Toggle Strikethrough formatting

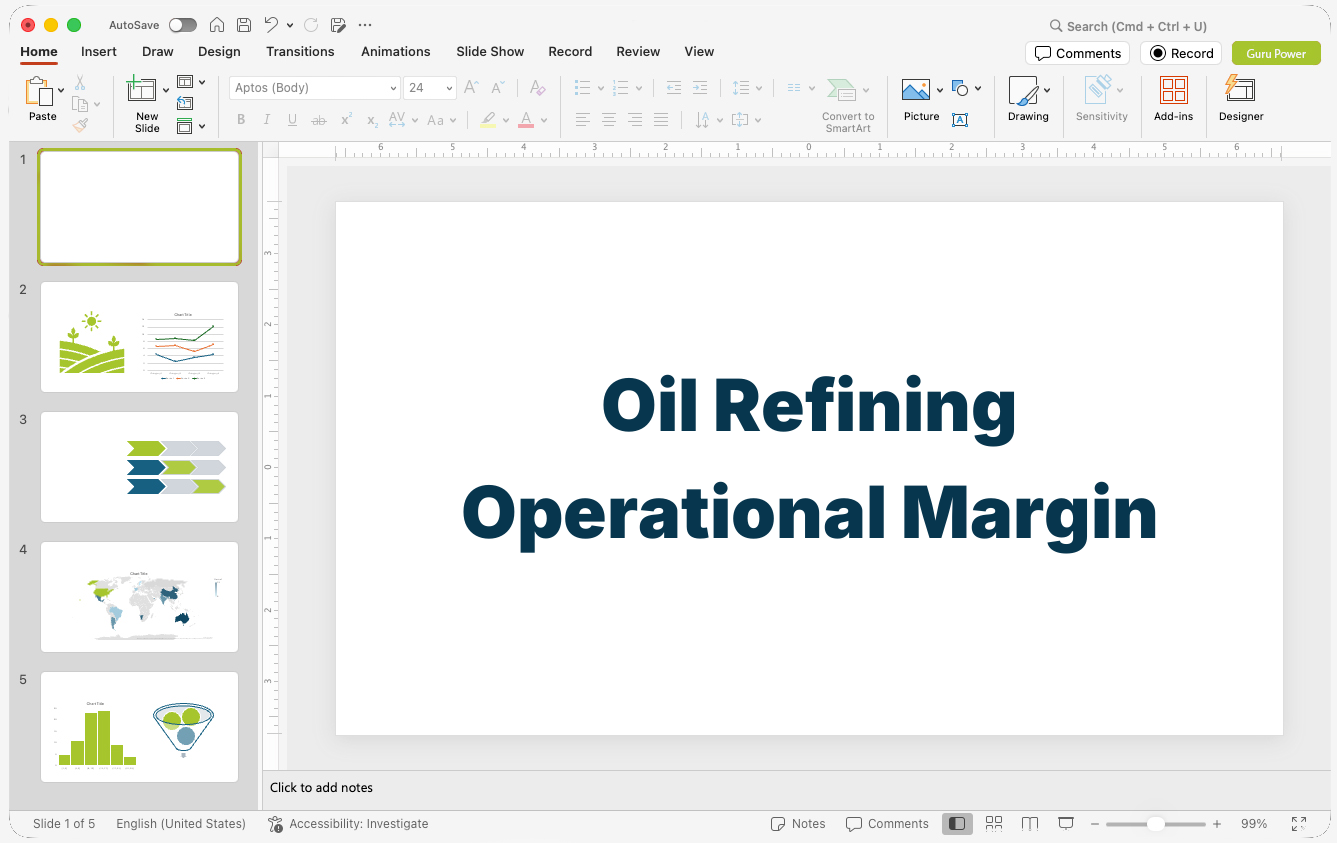(319, 120)
